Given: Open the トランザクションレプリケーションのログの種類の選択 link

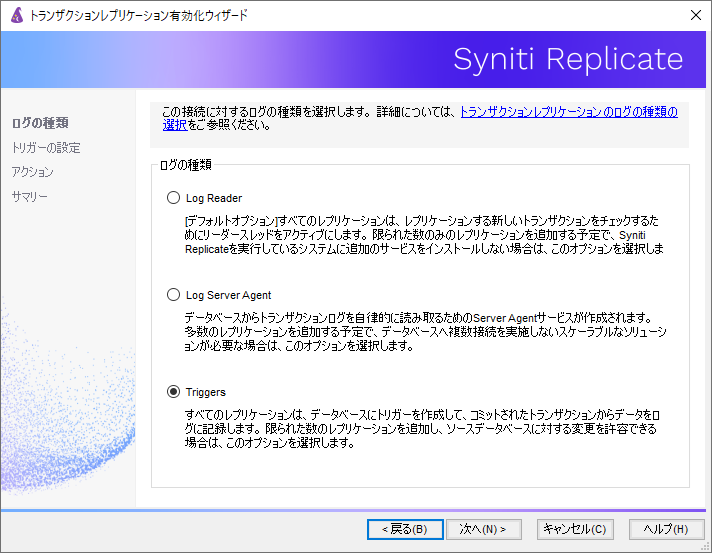Looking at the screenshot, I should [x=569, y=112].
